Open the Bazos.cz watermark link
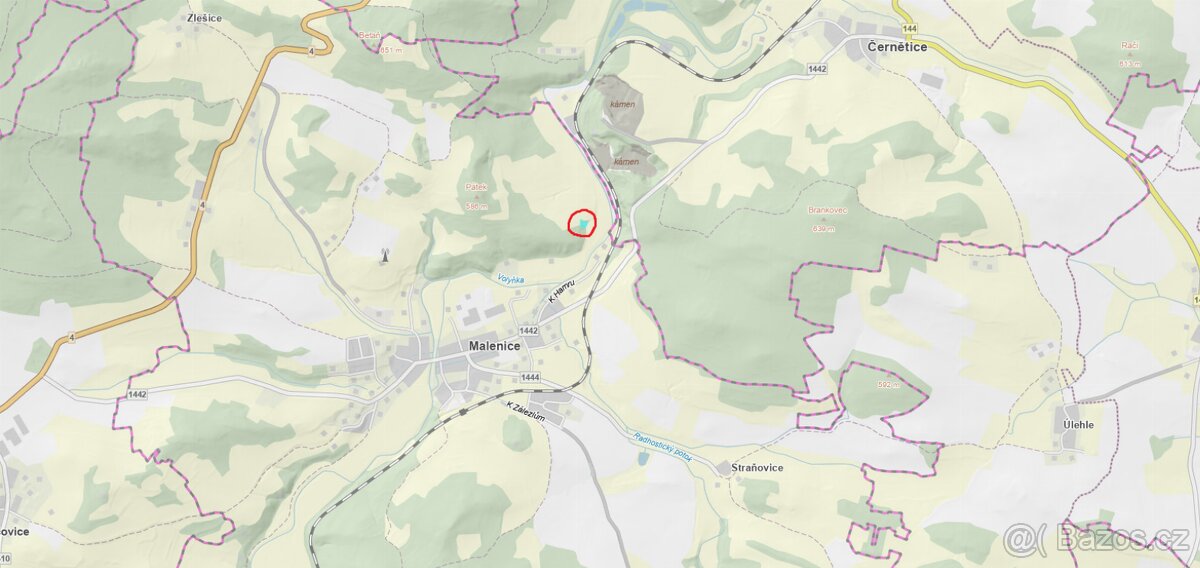The image size is (1200, 568). (1098, 538)
